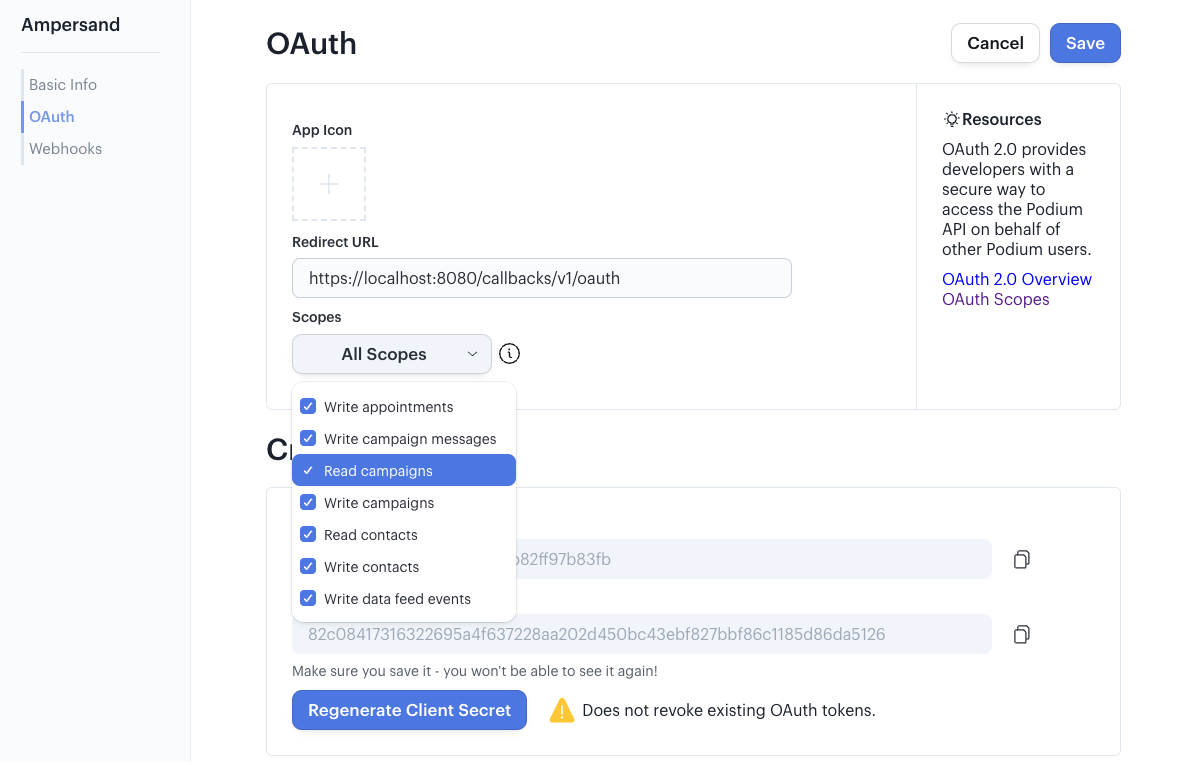Toggle the Read contacts checkbox

point(308,535)
